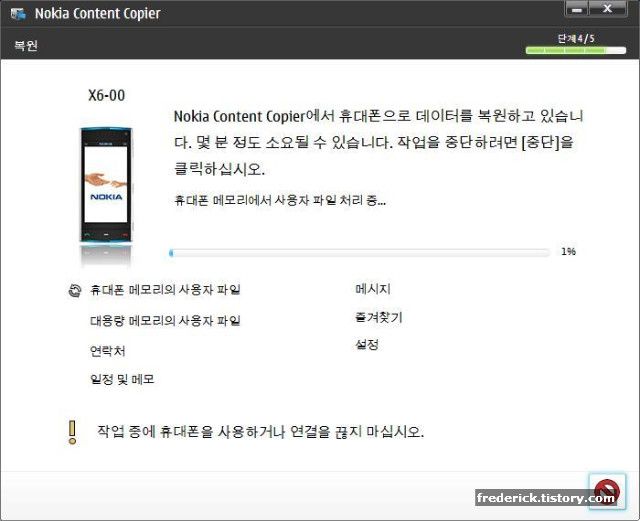The height and width of the screenshot is (521, 640).
Task: Close the Nokia Content Copier window
Action: [x=607, y=9]
